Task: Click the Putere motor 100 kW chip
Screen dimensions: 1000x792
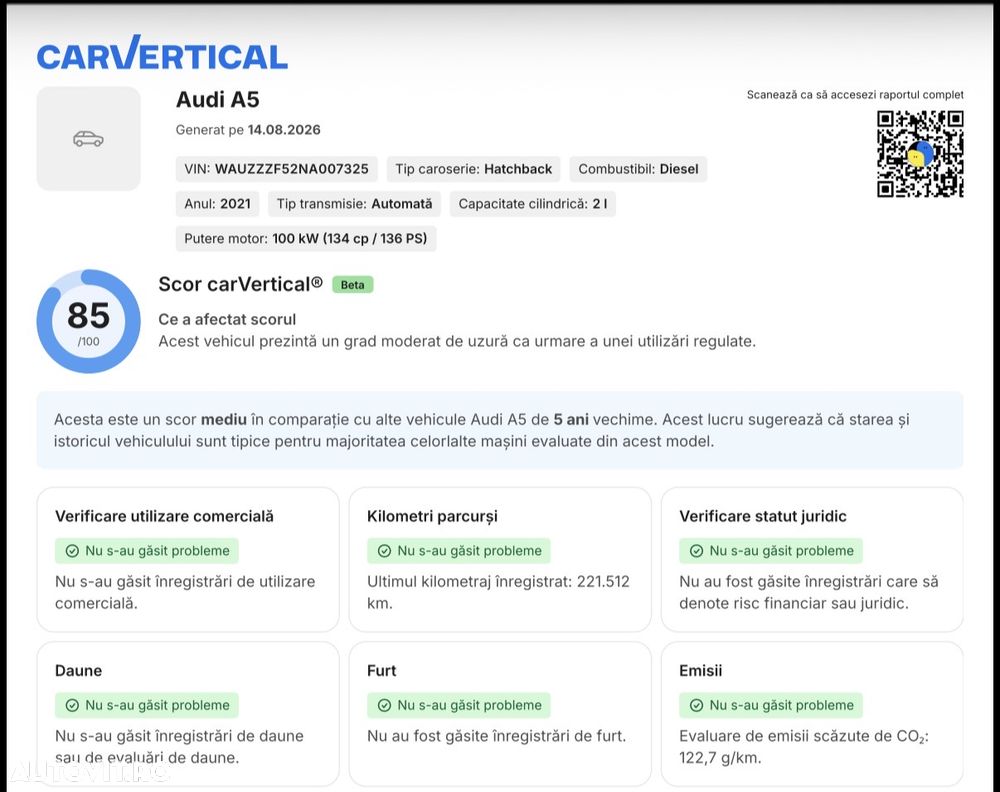Action: pyautogui.click(x=305, y=238)
